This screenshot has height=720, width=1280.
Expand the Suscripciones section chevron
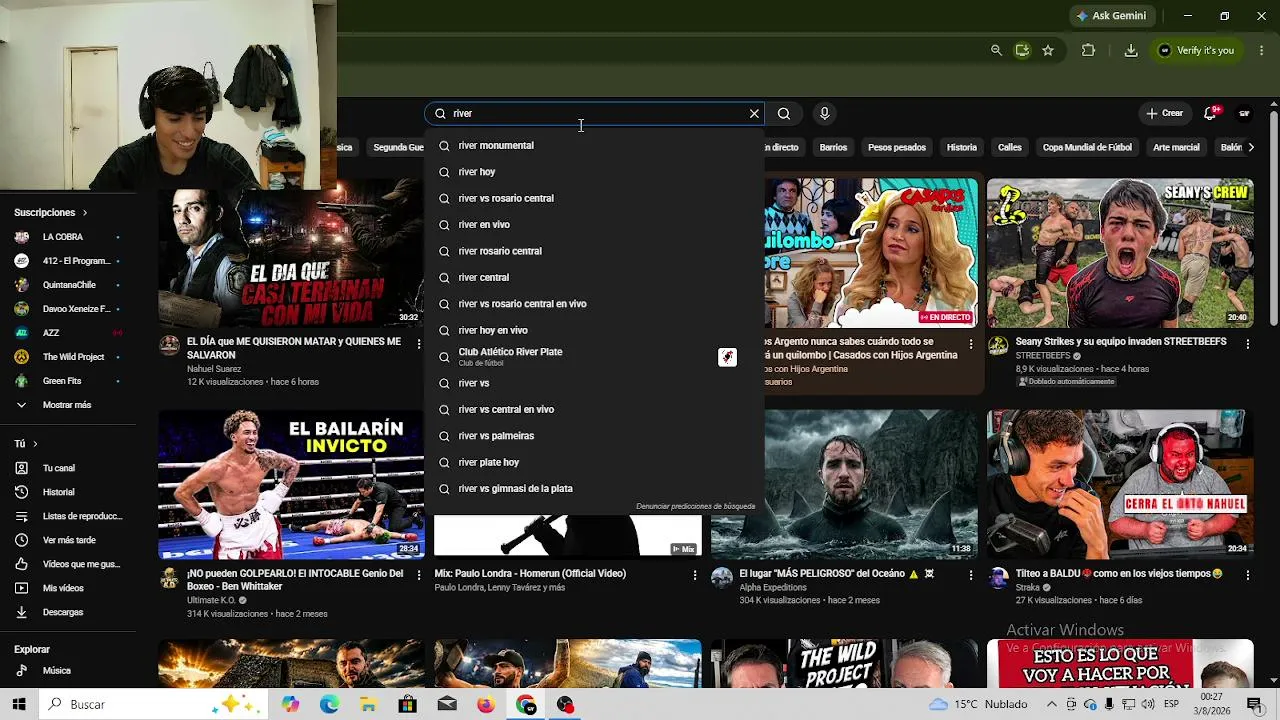[x=85, y=213]
